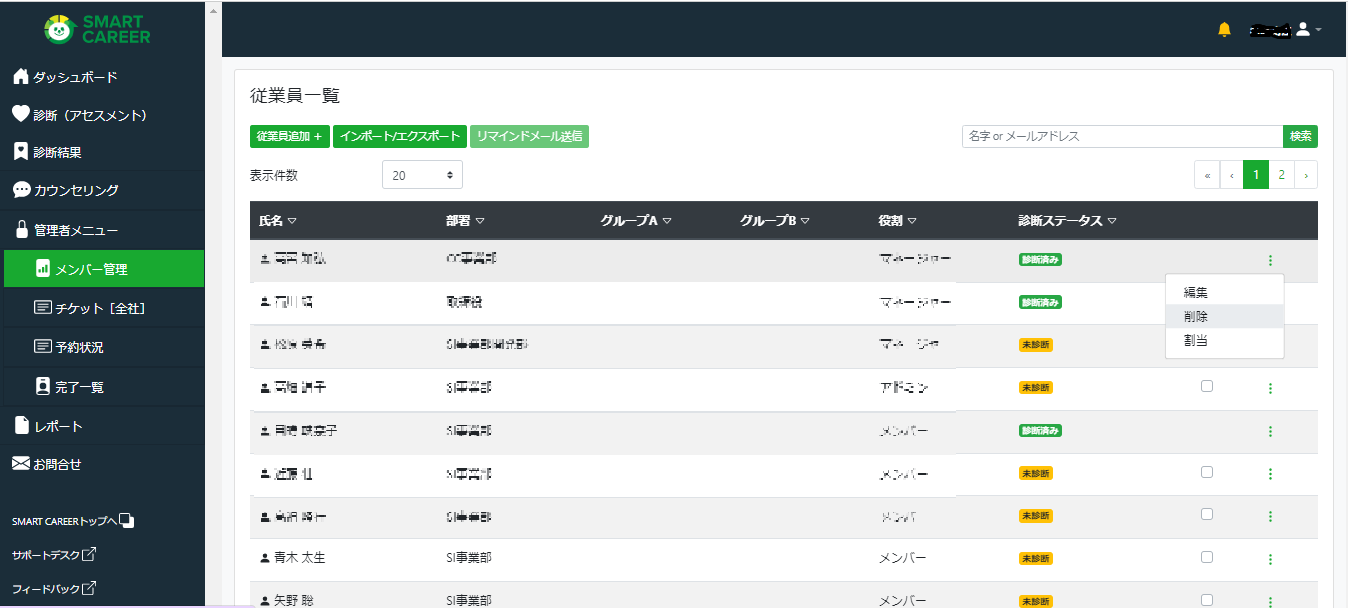
Task: Tick the checkbox in 青木 太生 row
Action: 1207,557
